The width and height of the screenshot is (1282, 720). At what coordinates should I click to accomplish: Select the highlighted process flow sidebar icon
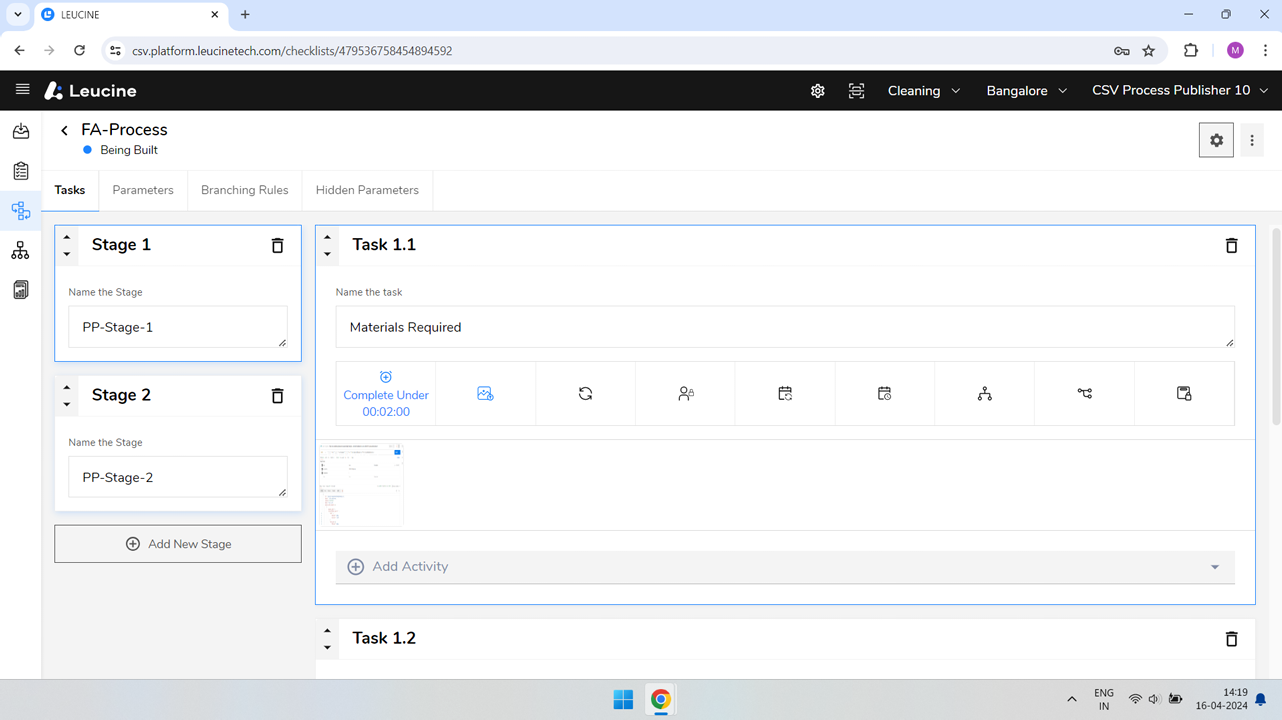coord(21,211)
